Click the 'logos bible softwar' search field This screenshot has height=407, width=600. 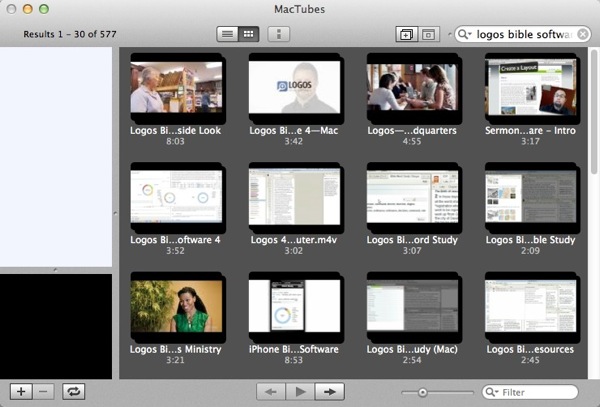tap(524, 34)
